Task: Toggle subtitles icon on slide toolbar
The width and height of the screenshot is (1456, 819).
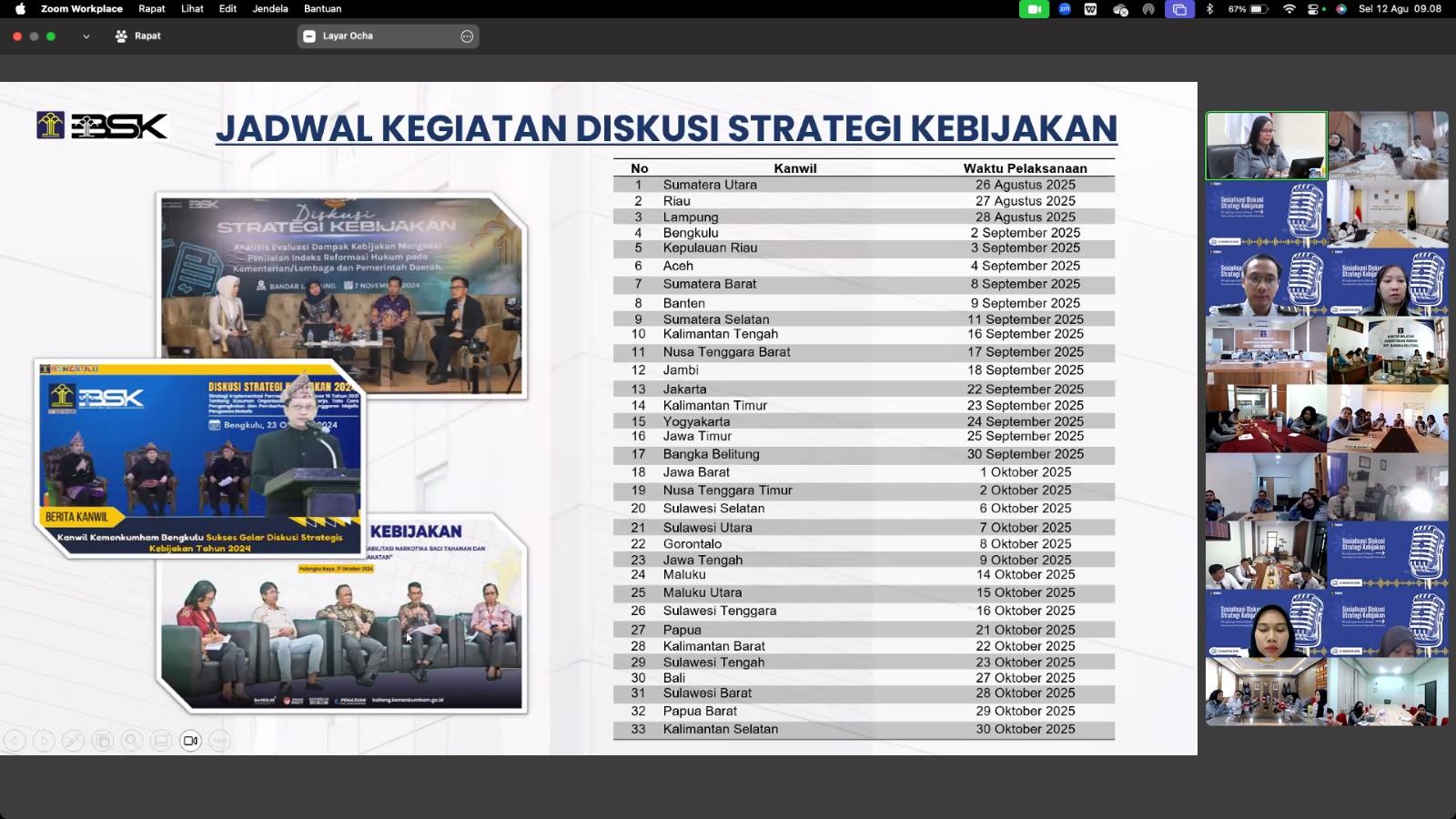Action: click(x=161, y=741)
